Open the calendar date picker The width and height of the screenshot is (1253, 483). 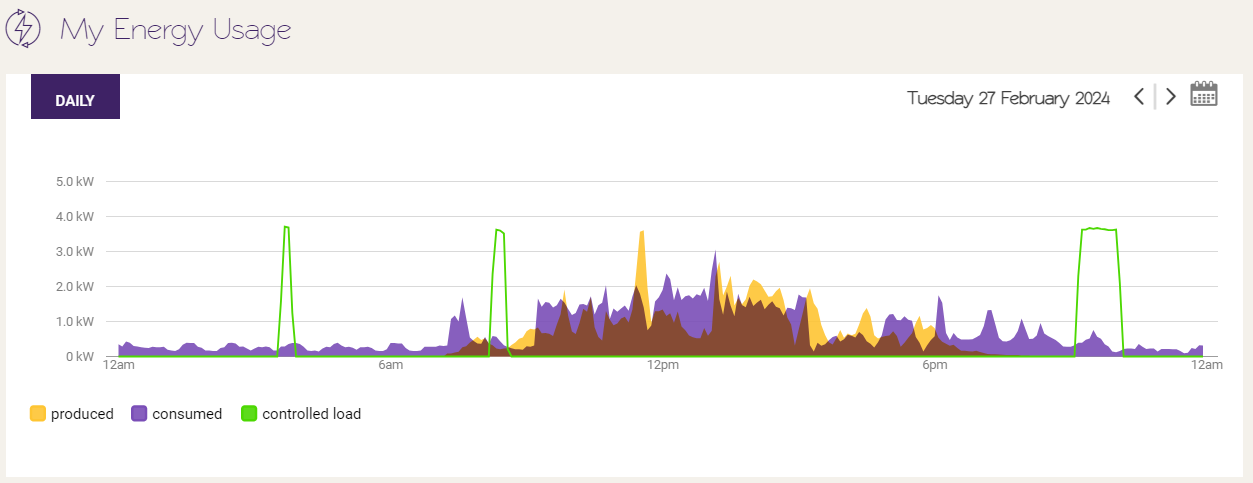pos(1204,95)
